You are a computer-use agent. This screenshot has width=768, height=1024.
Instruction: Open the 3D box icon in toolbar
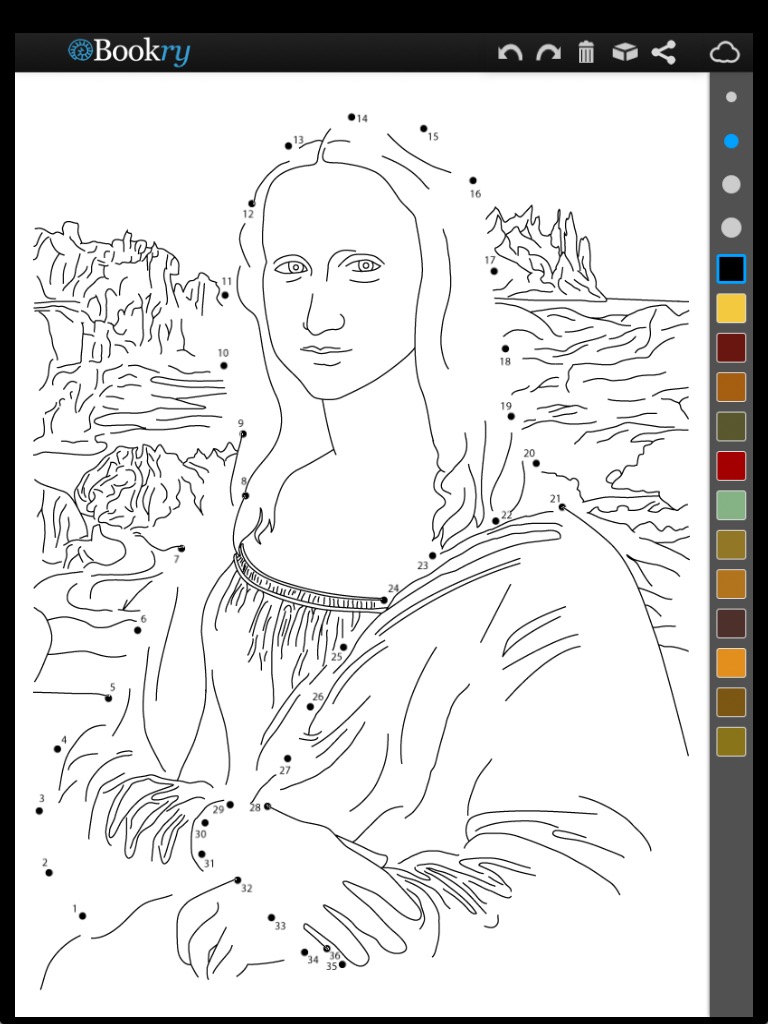tap(625, 53)
